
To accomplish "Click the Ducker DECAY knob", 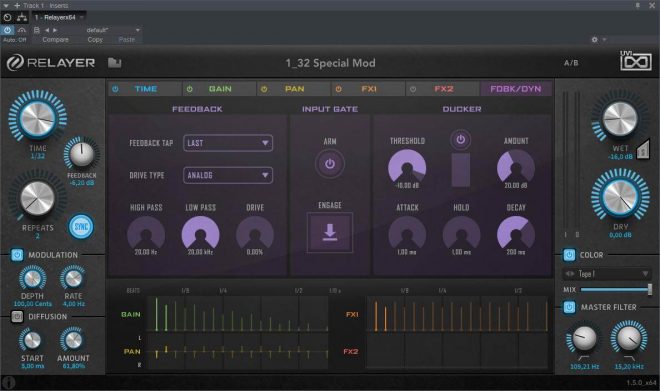I will pyautogui.click(x=516, y=234).
